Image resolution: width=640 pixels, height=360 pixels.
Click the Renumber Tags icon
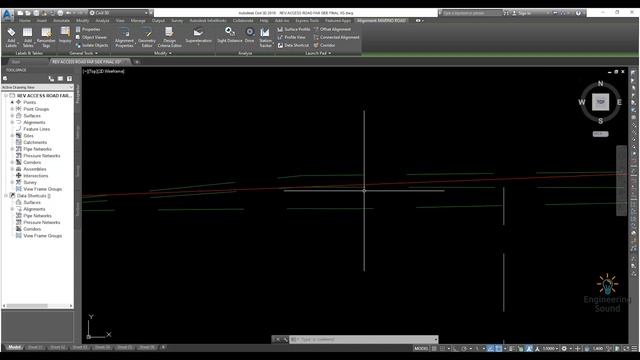pyautogui.click(x=46, y=37)
